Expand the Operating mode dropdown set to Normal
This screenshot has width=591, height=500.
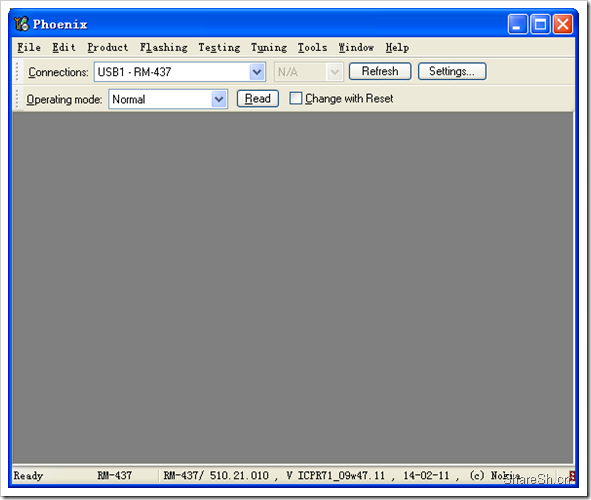(219, 99)
